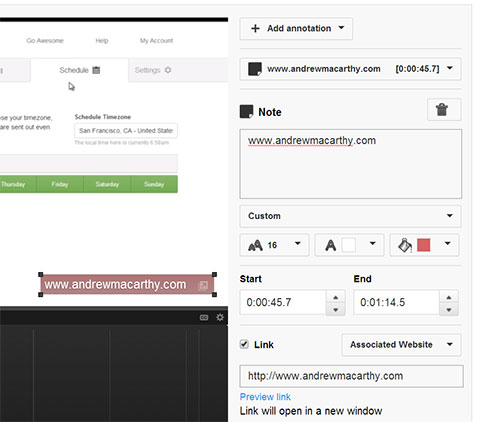Viewport: 480px width, 422px height.
Task: Click the note icon in annotation selector
Action: click(x=255, y=69)
